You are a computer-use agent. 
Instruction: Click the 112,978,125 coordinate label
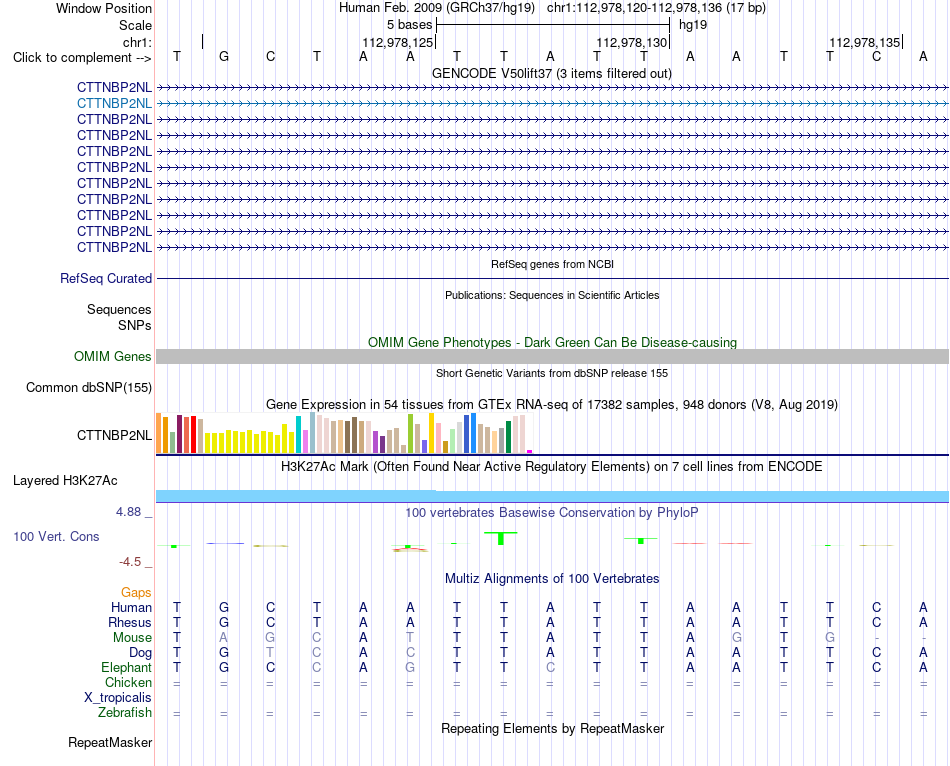pyautogui.click(x=397, y=42)
